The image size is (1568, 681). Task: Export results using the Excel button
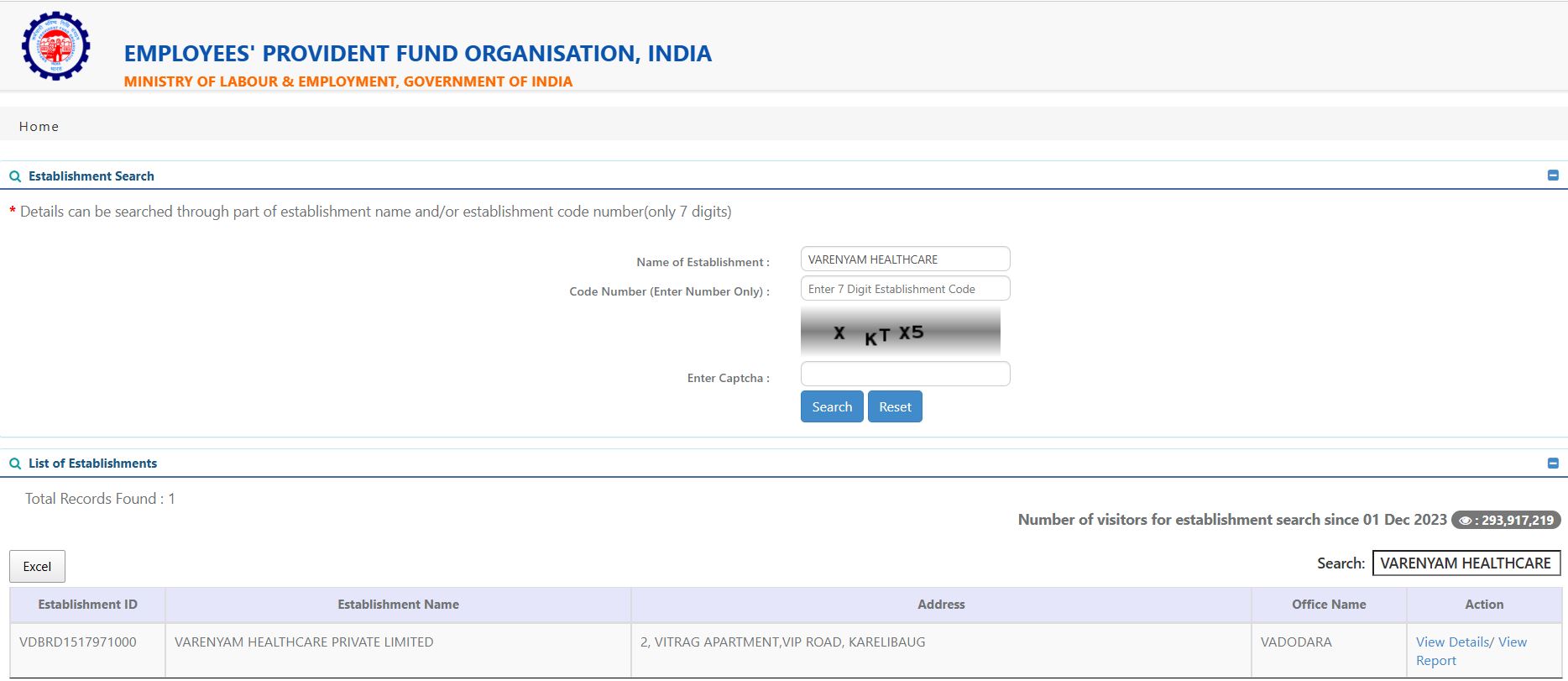coord(37,567)
